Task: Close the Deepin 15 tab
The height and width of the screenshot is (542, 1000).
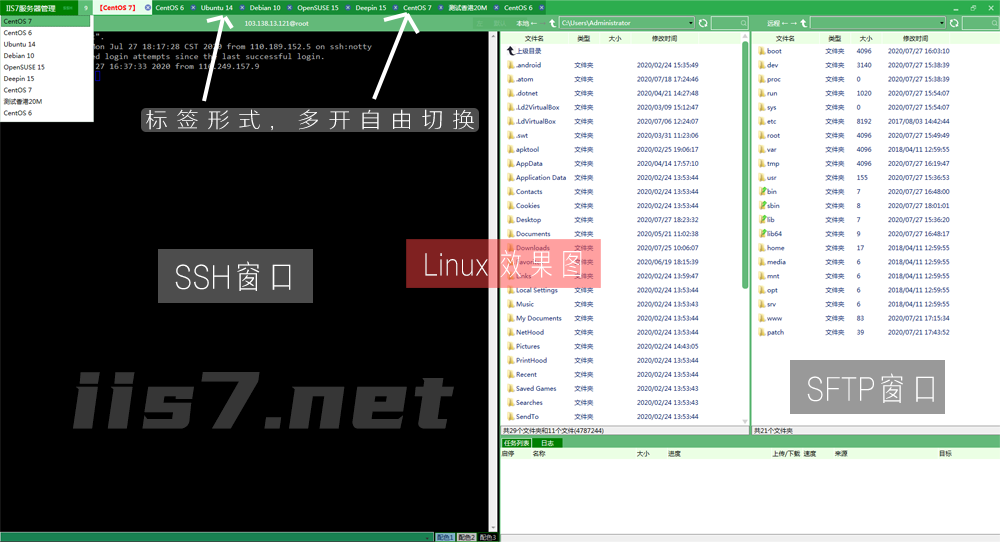Action: pyautogui.click(x=395, y=8)
